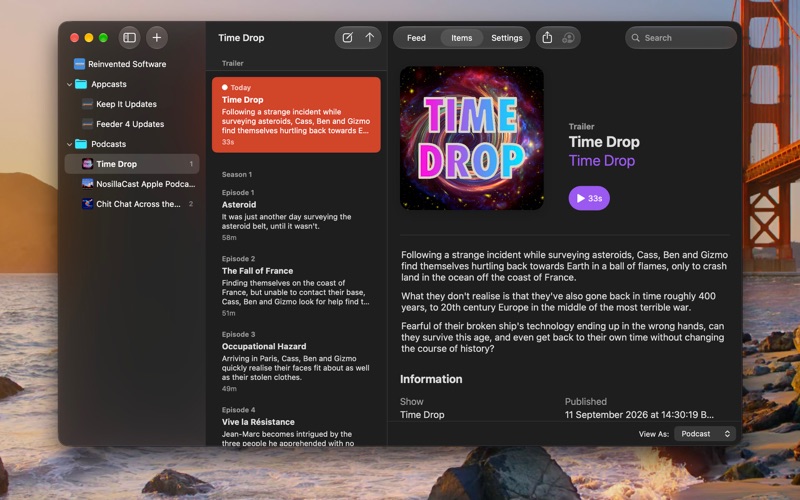Click the Feeder 4 Updates feed icon
This screenshot has width=800, height=500.
87,124
